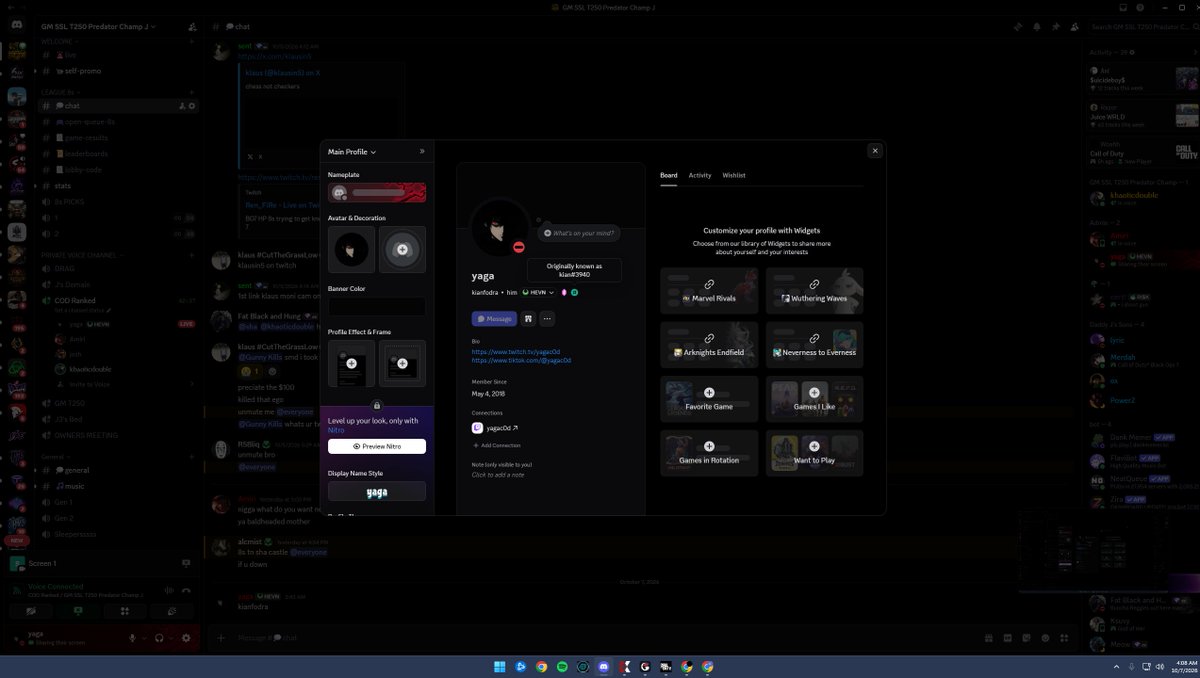This screenshot has width=1200, height=678.
Task: Switch to the Wishlist tab
Action: coord(734,175)
